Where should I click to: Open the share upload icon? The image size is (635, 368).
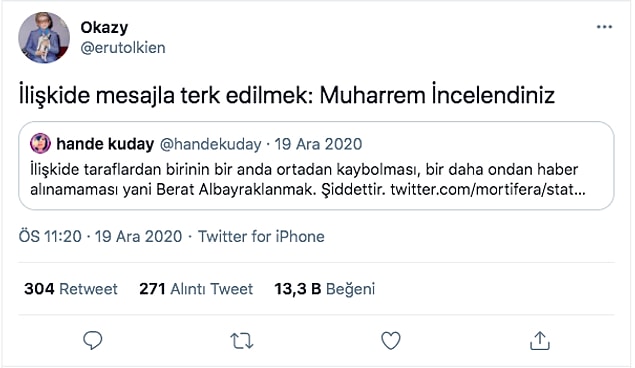(x=540, y=340)
